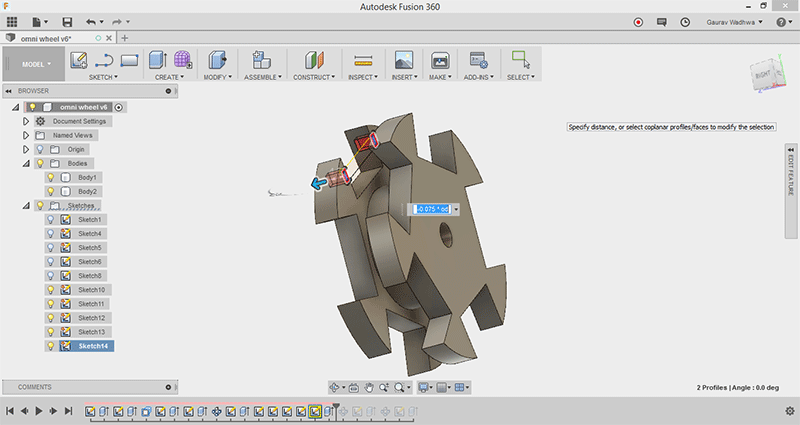Open the MODIFY menu

pos(217,77)
